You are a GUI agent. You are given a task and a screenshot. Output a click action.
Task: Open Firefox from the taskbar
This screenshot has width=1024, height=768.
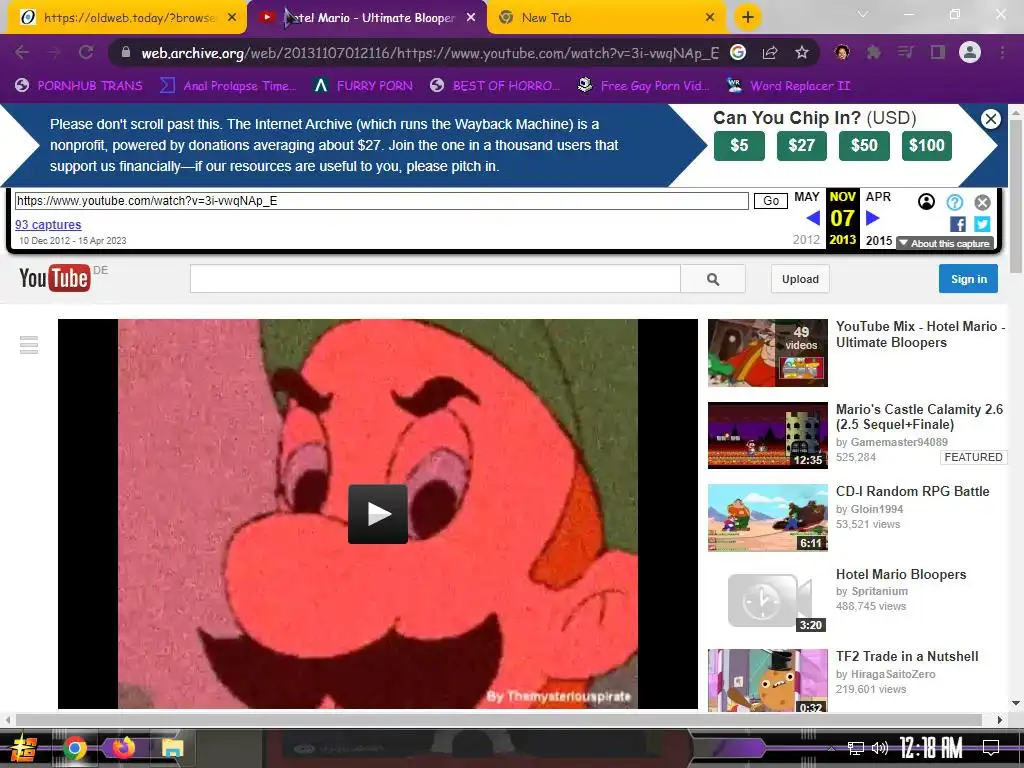coord(123,748)
